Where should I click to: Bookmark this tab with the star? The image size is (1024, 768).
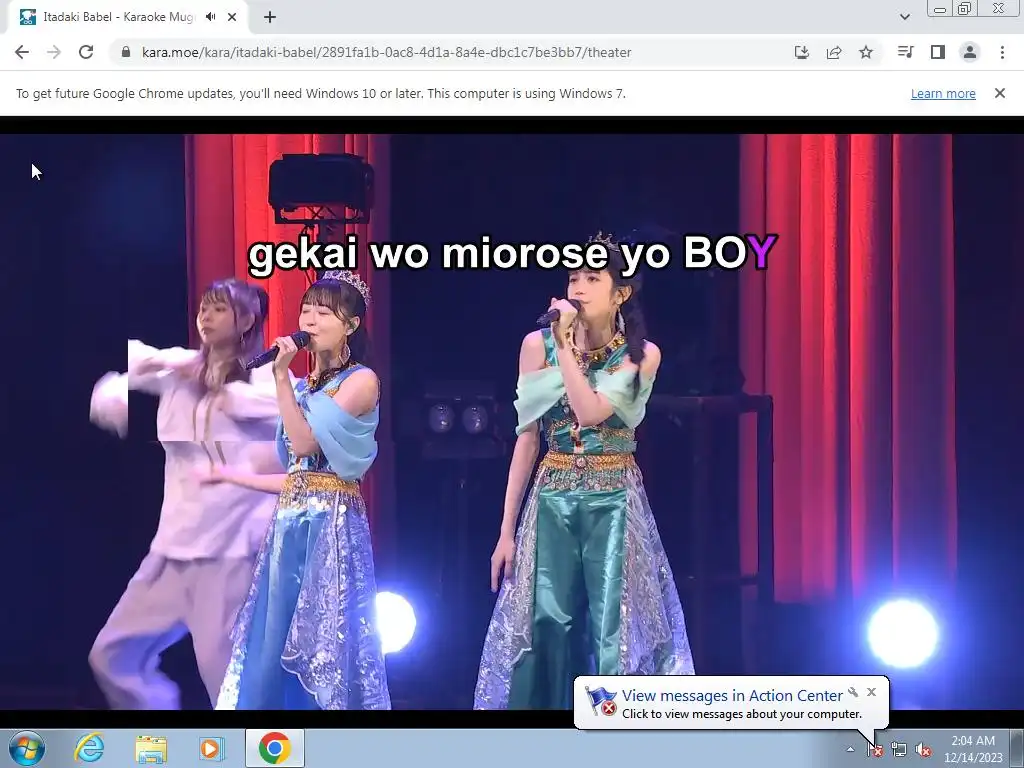[x=866, y=52]
